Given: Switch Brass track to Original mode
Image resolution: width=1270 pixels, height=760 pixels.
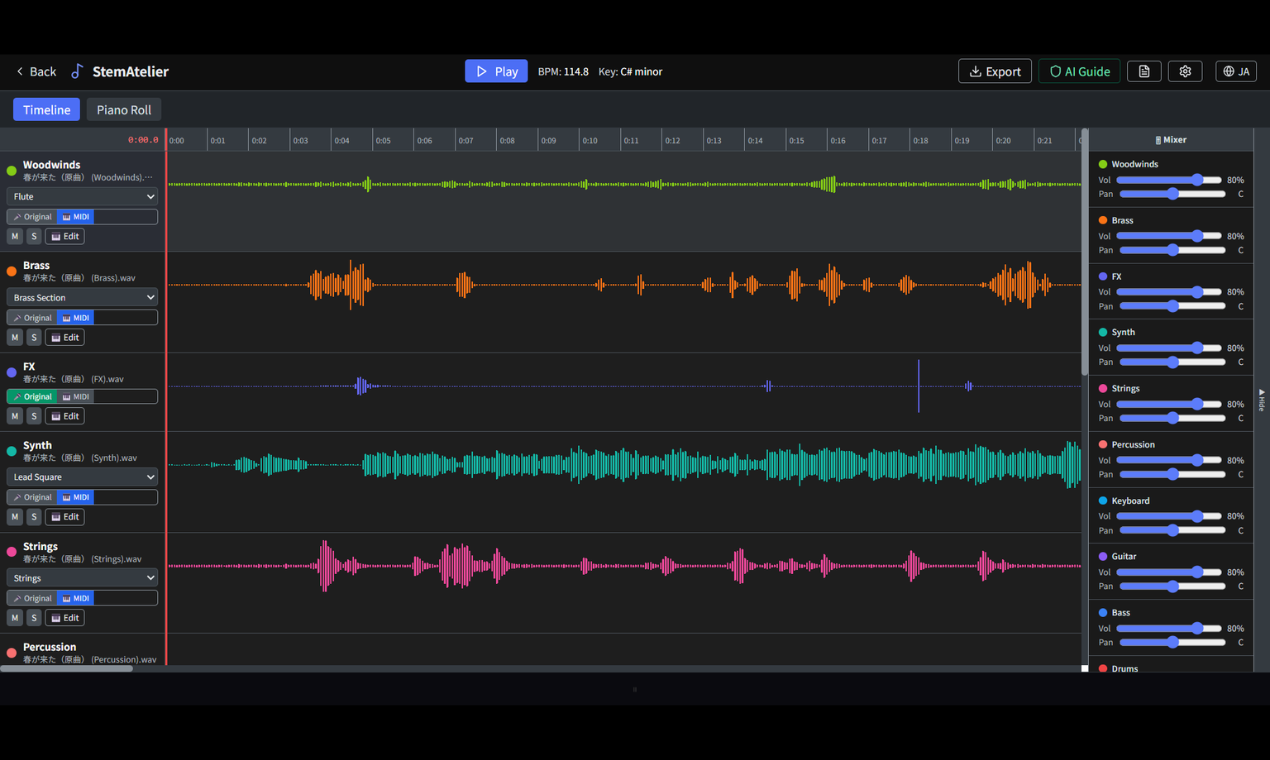Looking at the screenshot, I should [x=32, y=318].
